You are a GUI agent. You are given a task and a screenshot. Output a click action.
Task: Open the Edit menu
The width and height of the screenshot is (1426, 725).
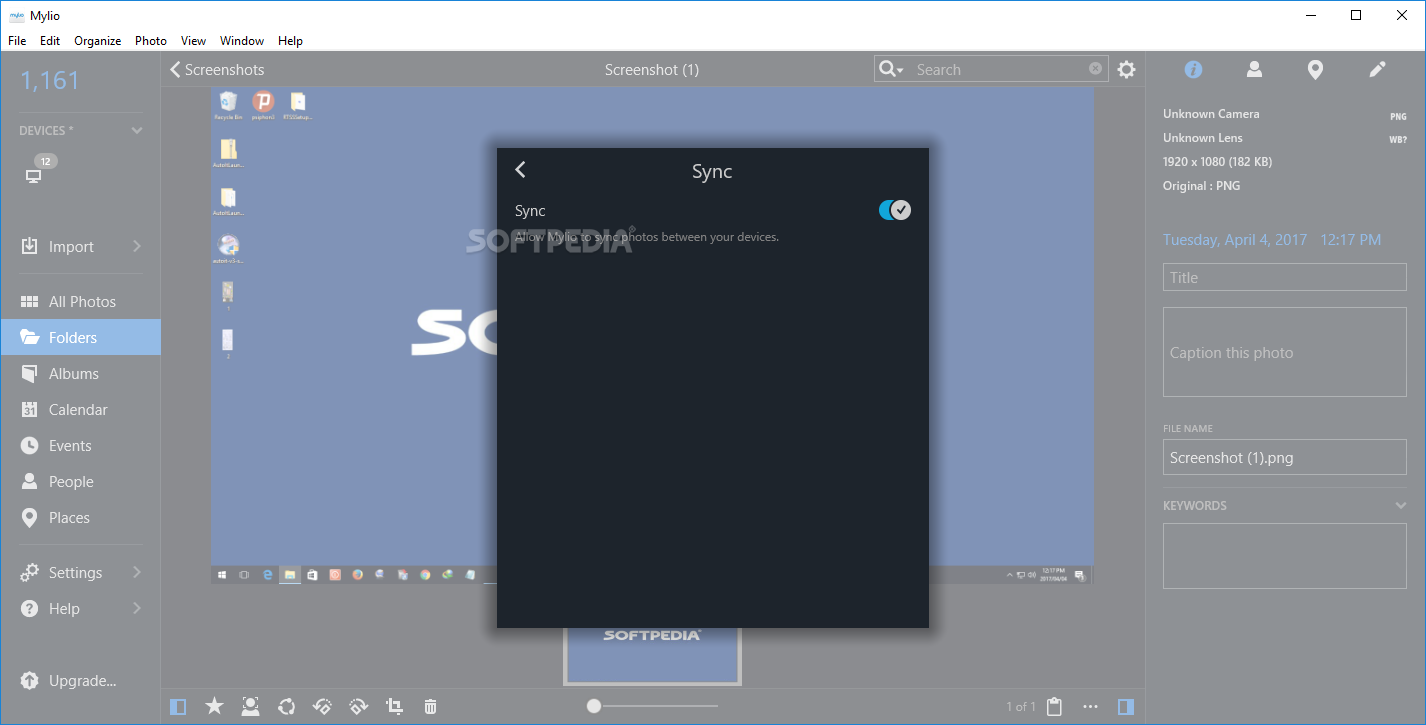pos(50,41)
